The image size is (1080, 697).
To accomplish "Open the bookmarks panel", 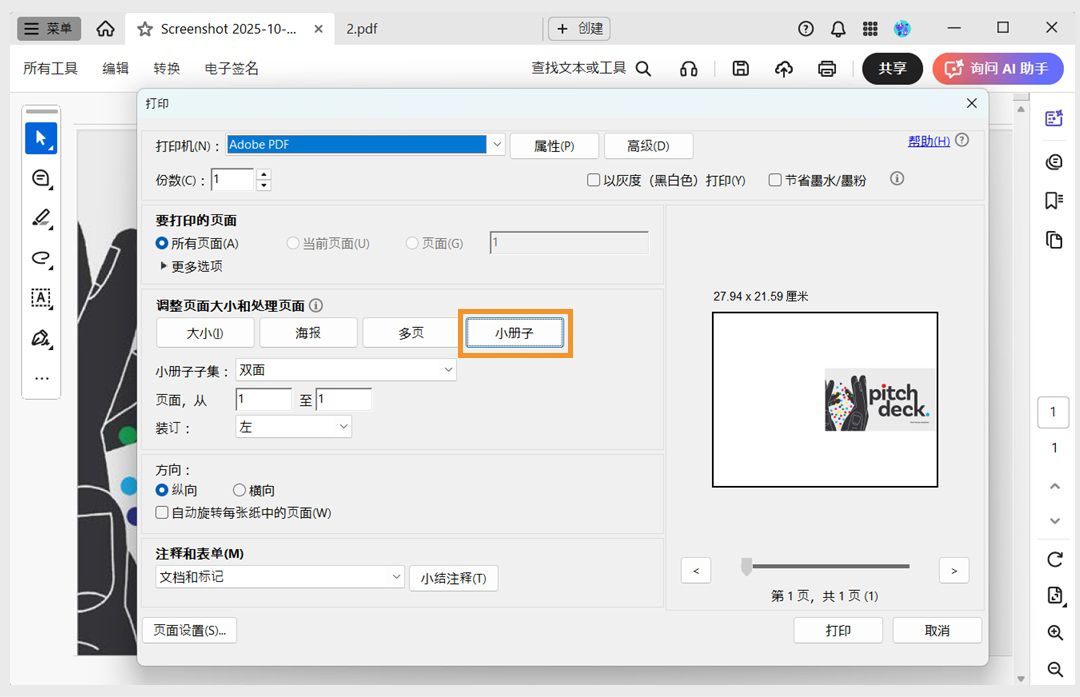I will pos(1053,200).
